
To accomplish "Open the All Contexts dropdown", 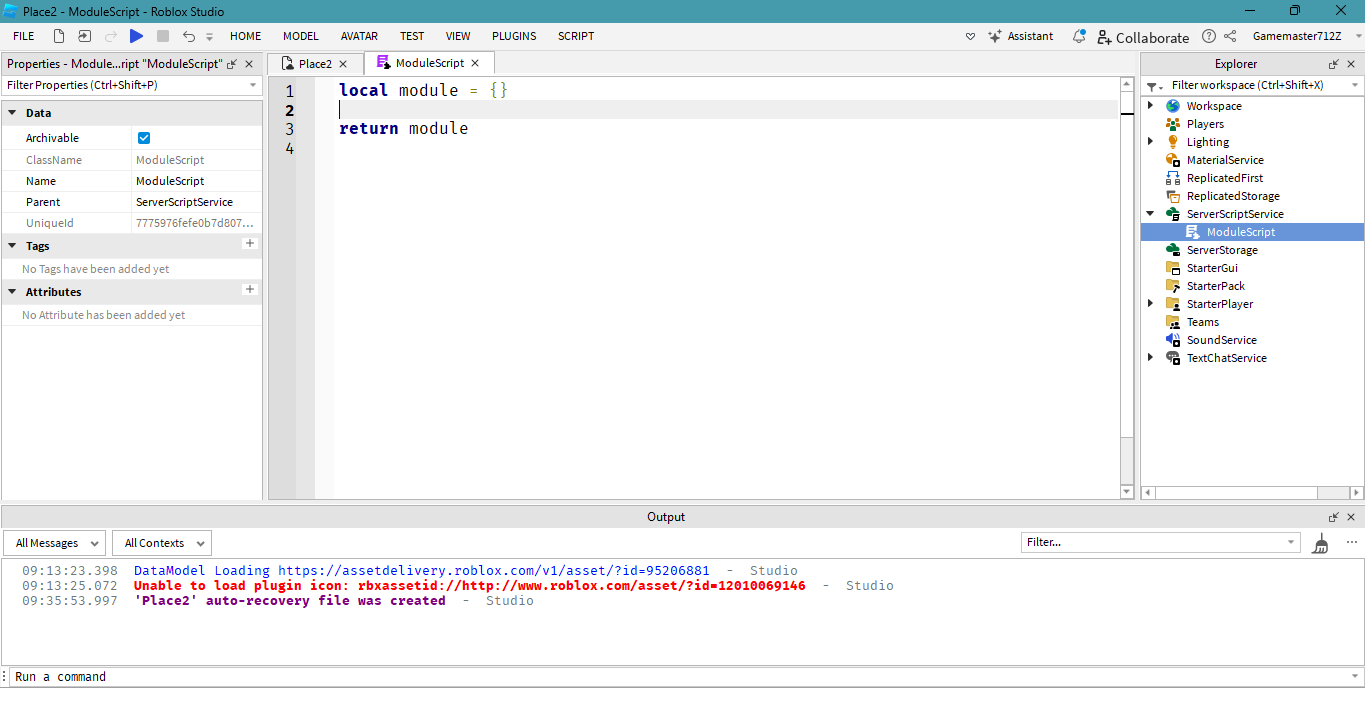I will pos(161,542).
